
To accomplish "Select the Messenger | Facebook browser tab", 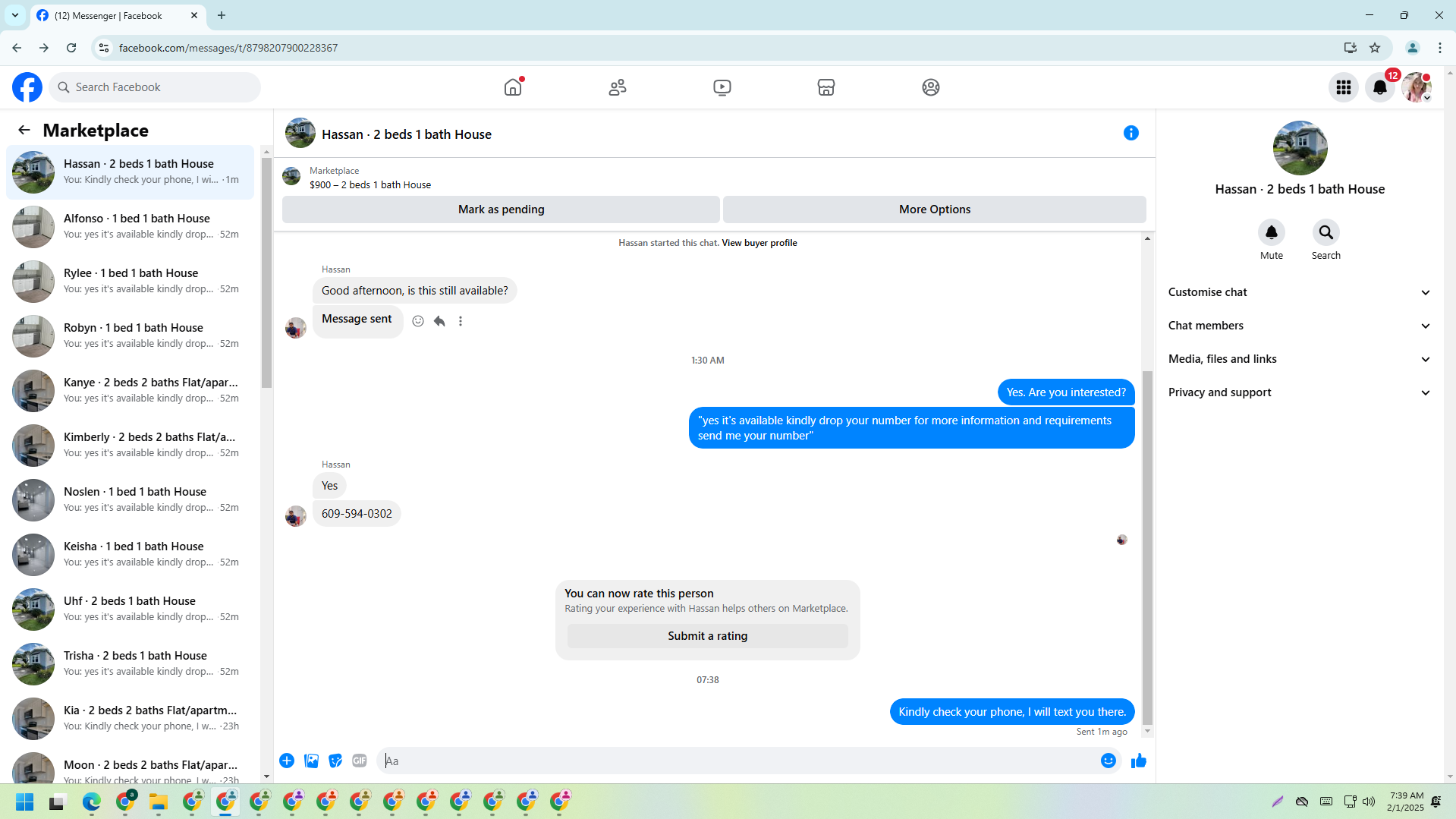I will (118, 15).
